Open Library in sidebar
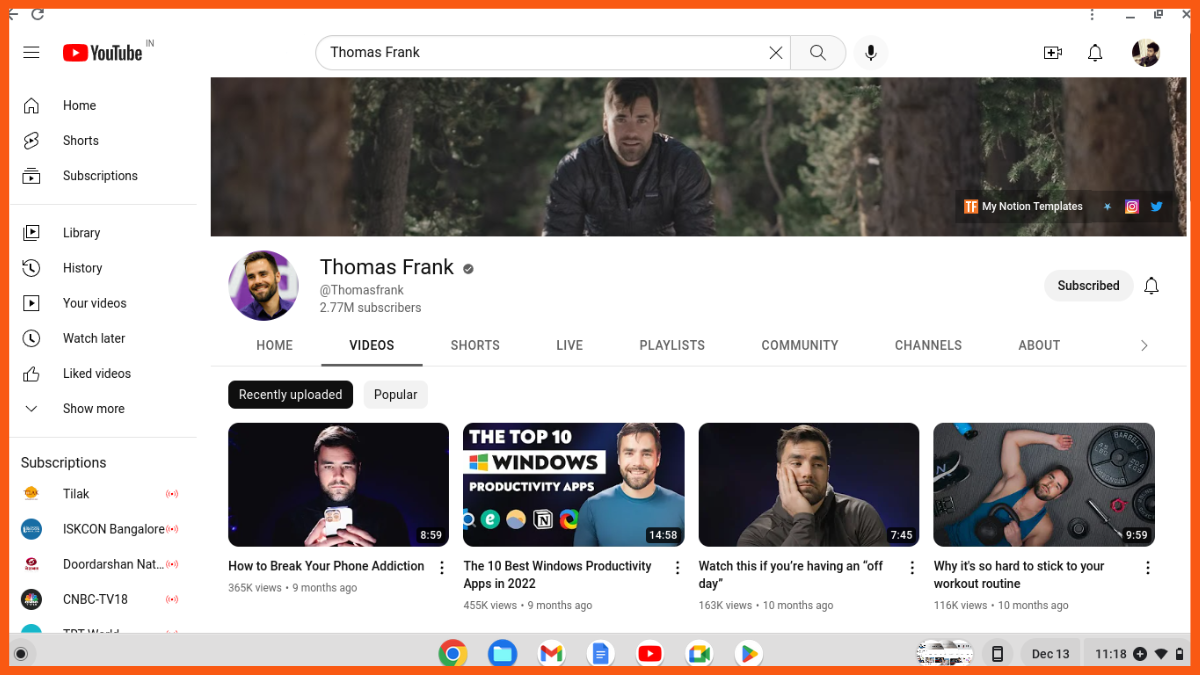This screenshot has height=675, width=1200. click(x=103, y=233)
